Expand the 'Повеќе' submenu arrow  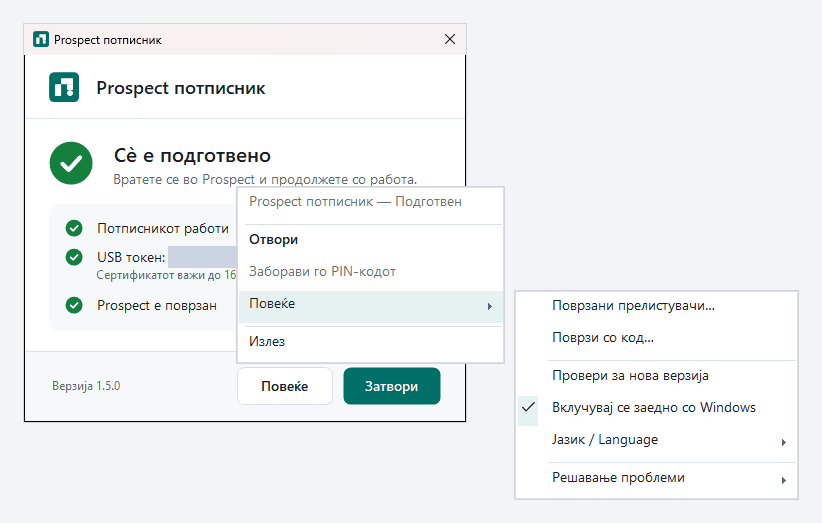[490, 307]
